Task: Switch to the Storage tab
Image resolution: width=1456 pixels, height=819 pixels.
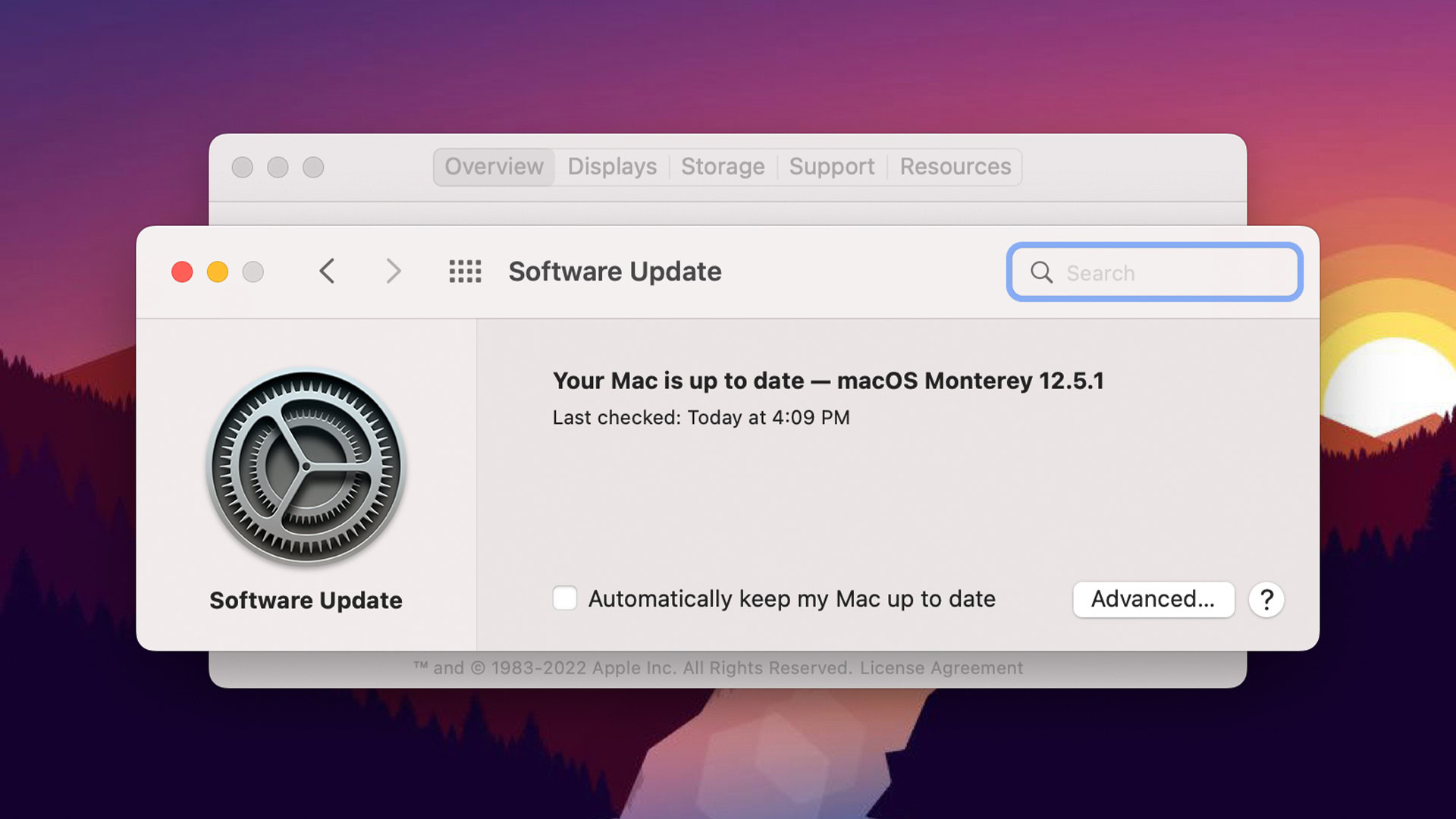Action: tap(721, 166)
